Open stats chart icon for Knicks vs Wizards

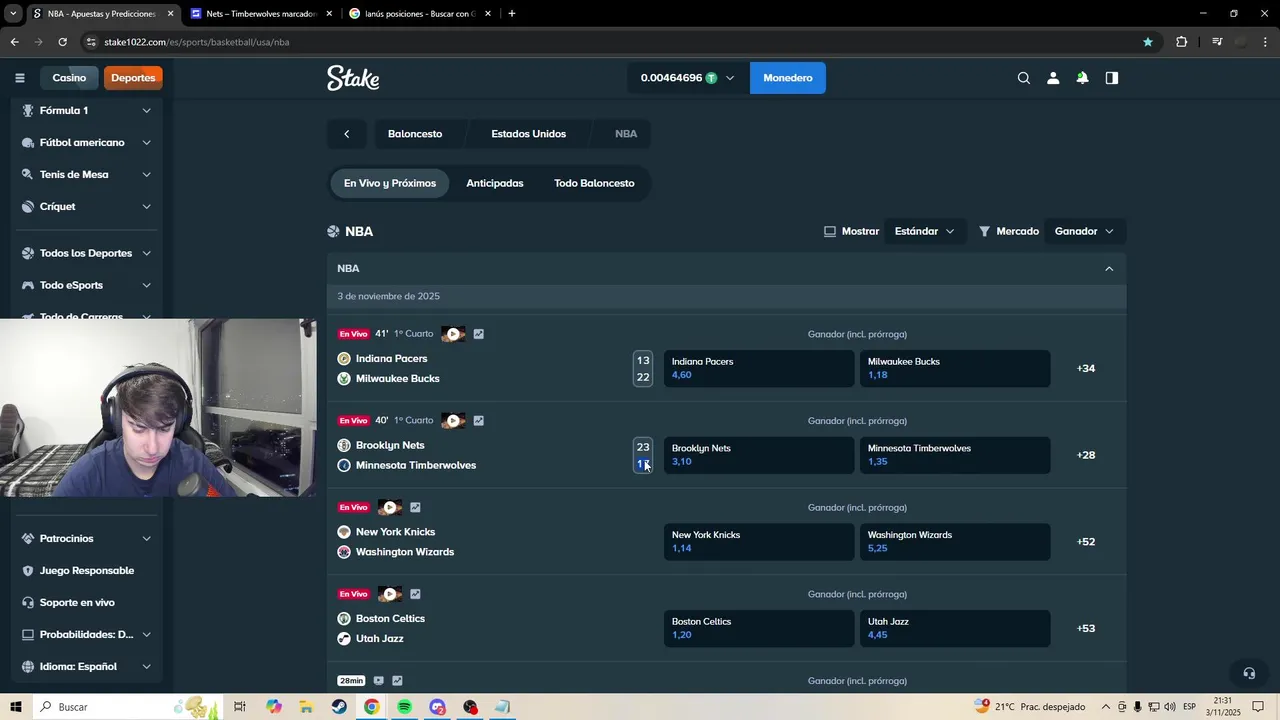(x=415, y=508)
